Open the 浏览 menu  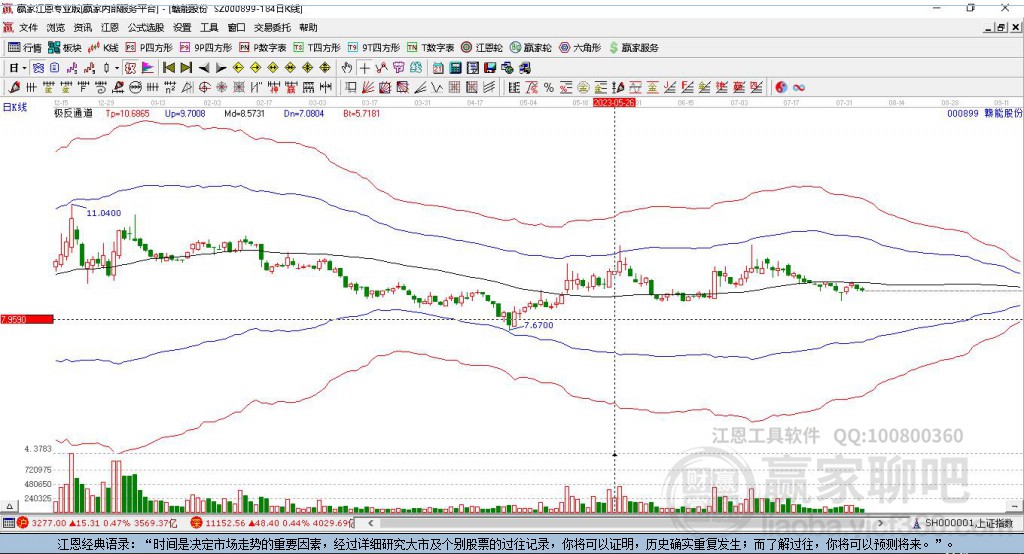56,27
